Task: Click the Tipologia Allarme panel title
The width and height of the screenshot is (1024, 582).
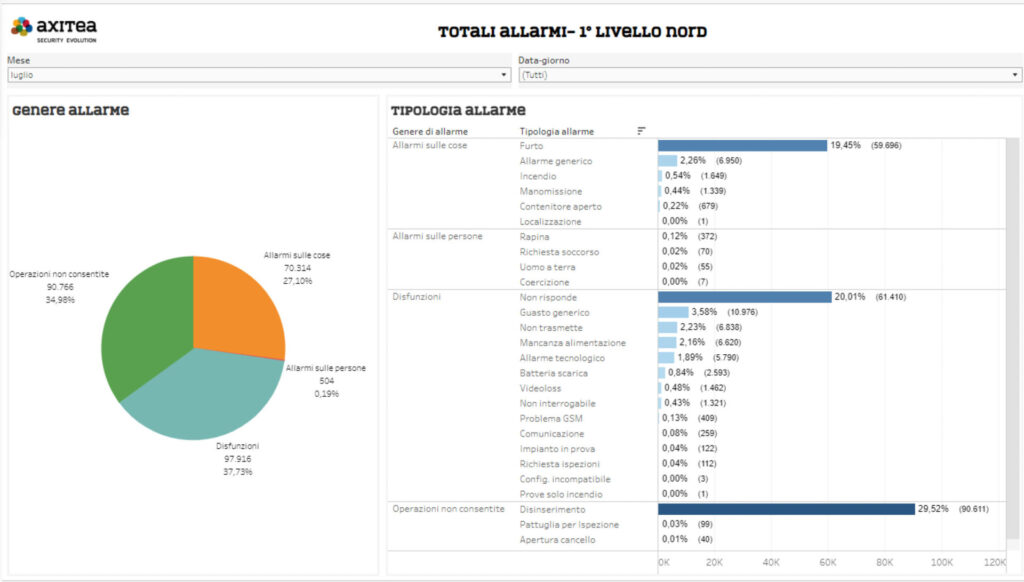Action: (458, 110)
